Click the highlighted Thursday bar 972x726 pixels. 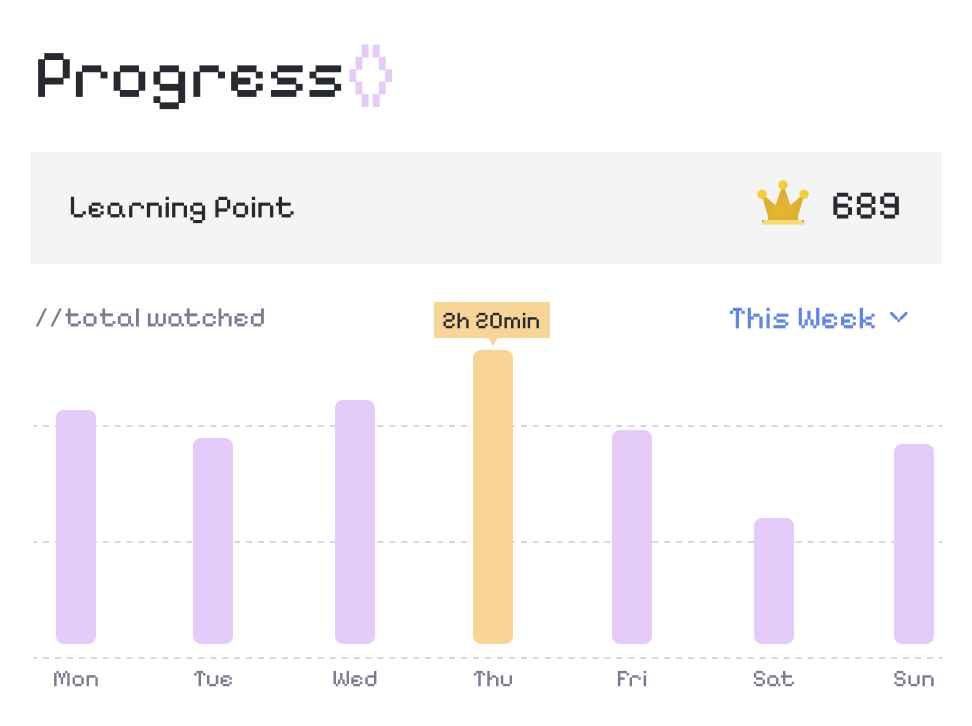(x=493, y=497)
